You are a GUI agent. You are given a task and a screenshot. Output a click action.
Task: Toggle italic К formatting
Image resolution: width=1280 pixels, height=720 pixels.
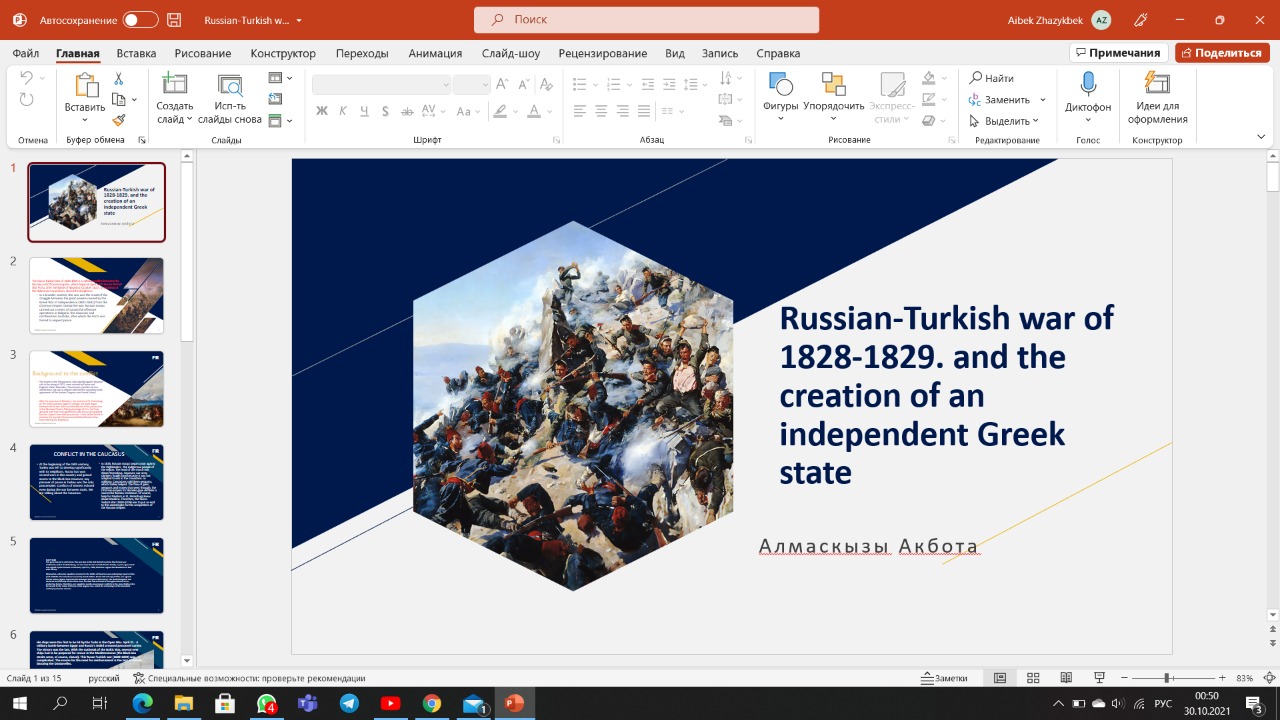coord(343,111)
